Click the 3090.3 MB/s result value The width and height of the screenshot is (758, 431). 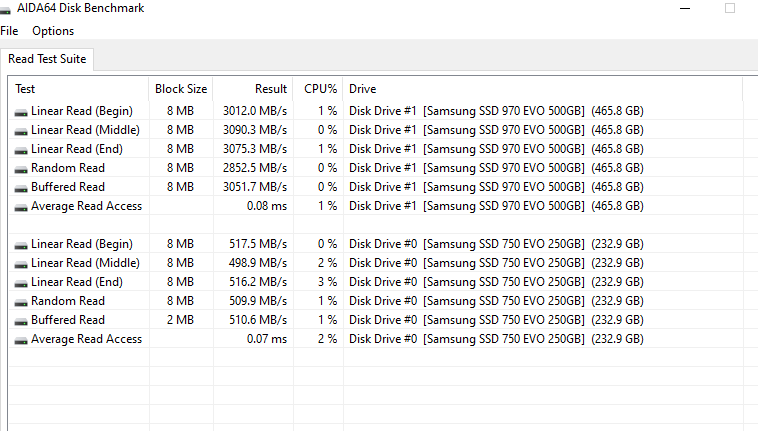coord(255,130)
